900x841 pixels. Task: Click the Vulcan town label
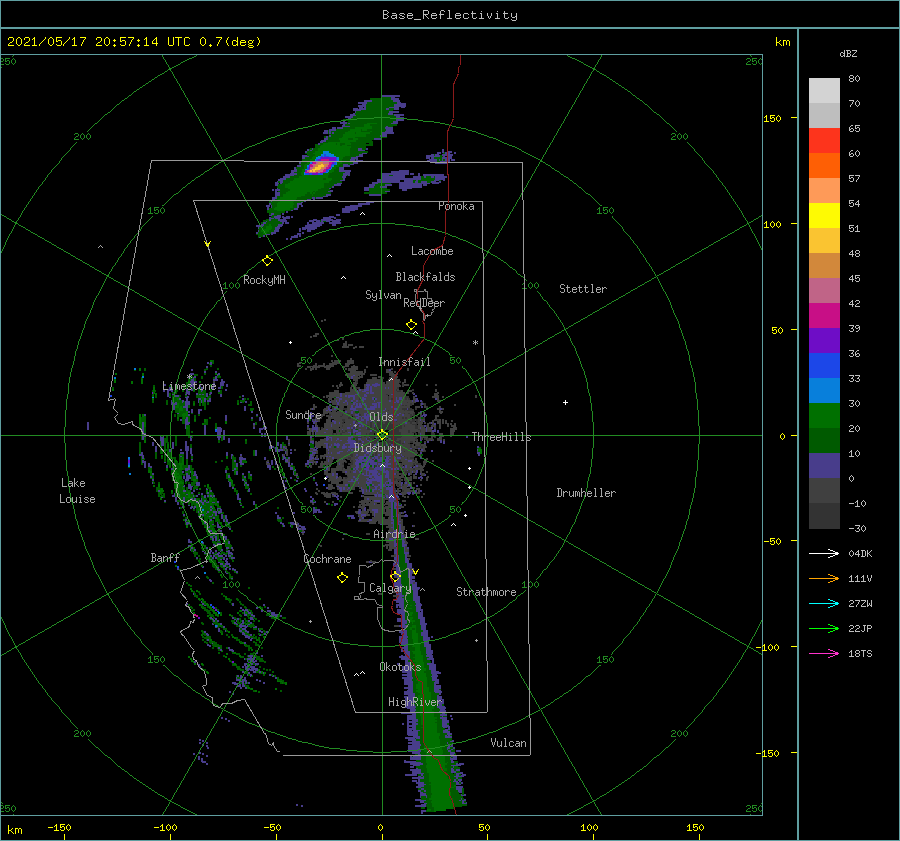click(x=509, y=743)
